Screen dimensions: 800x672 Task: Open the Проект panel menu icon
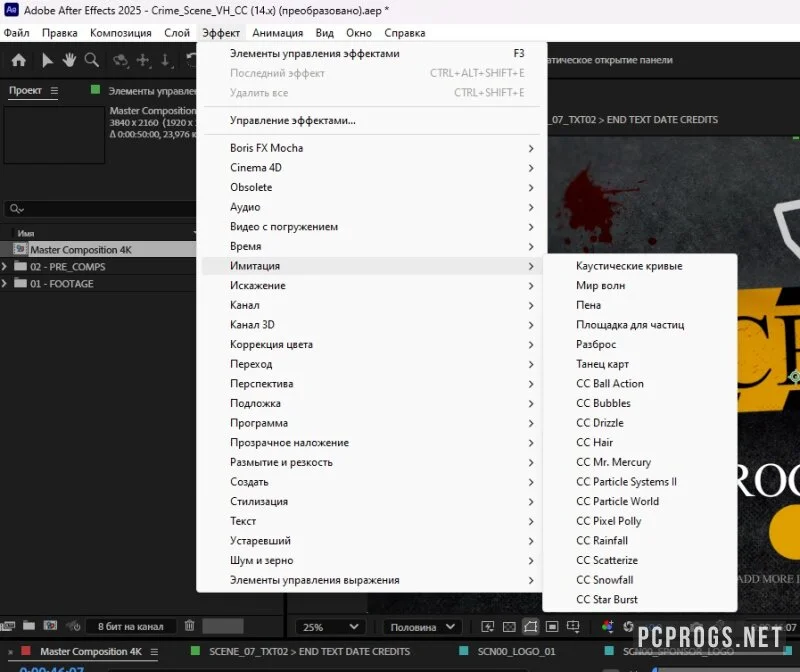(x=54, y=91)
